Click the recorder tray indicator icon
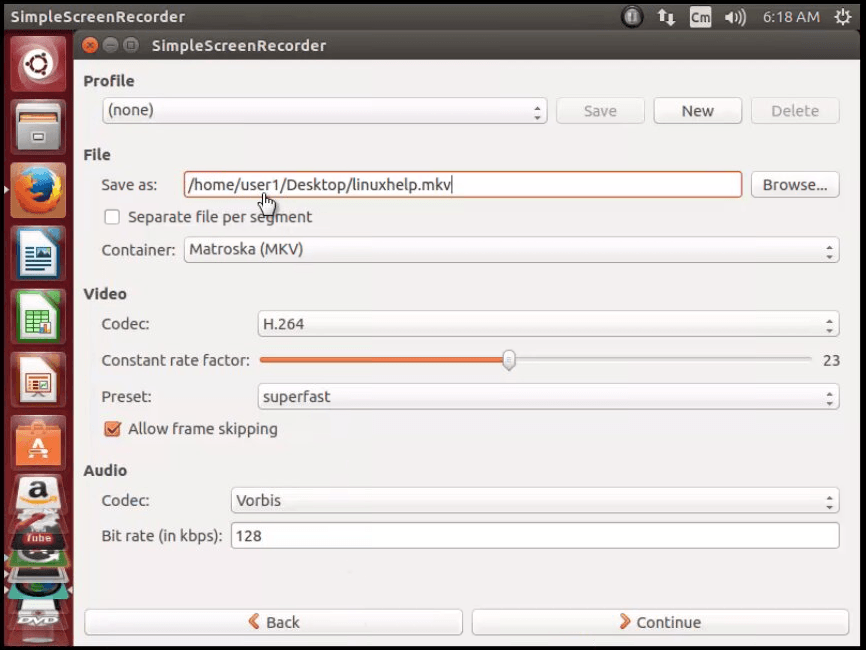 (x=632, y=17)
